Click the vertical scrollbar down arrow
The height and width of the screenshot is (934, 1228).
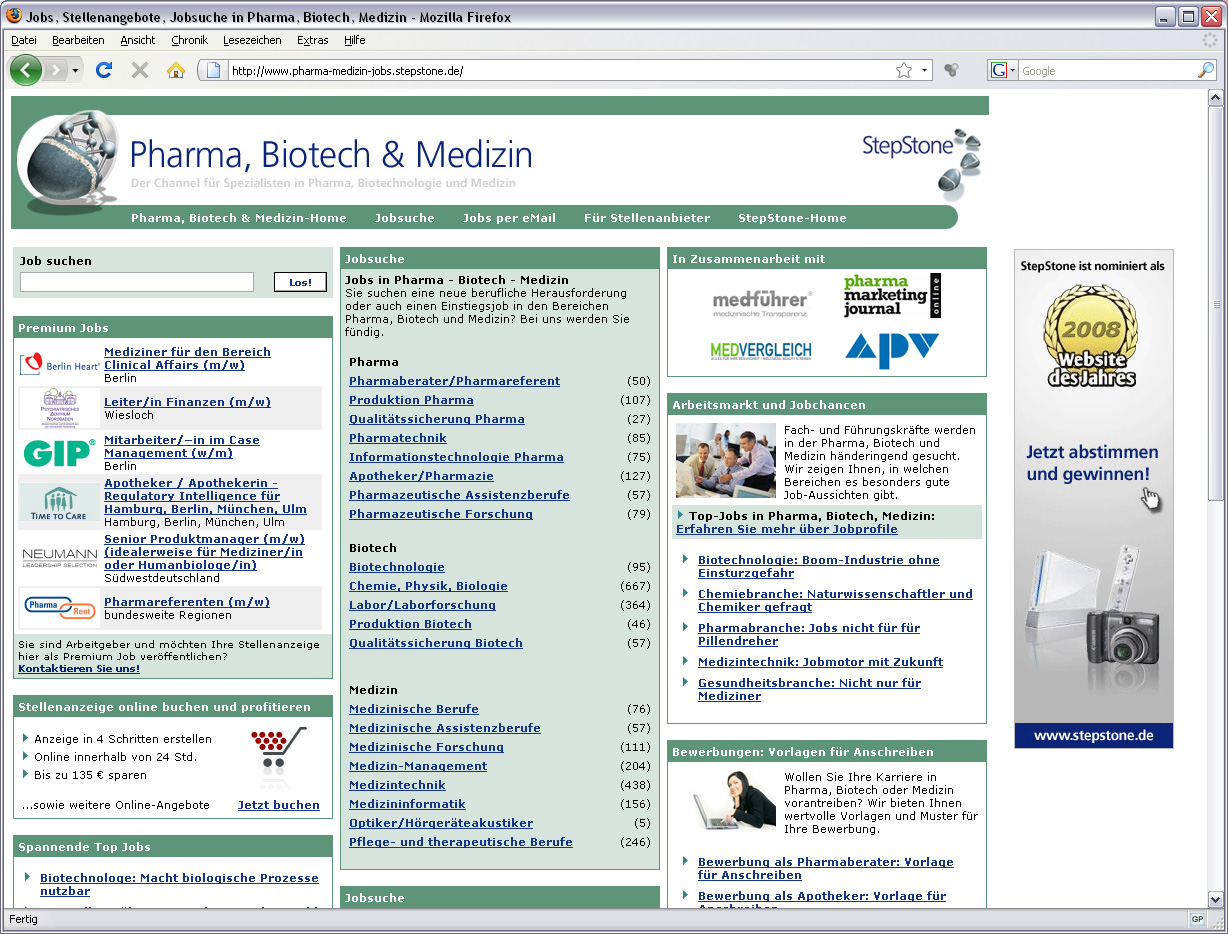click(1216, 899)
